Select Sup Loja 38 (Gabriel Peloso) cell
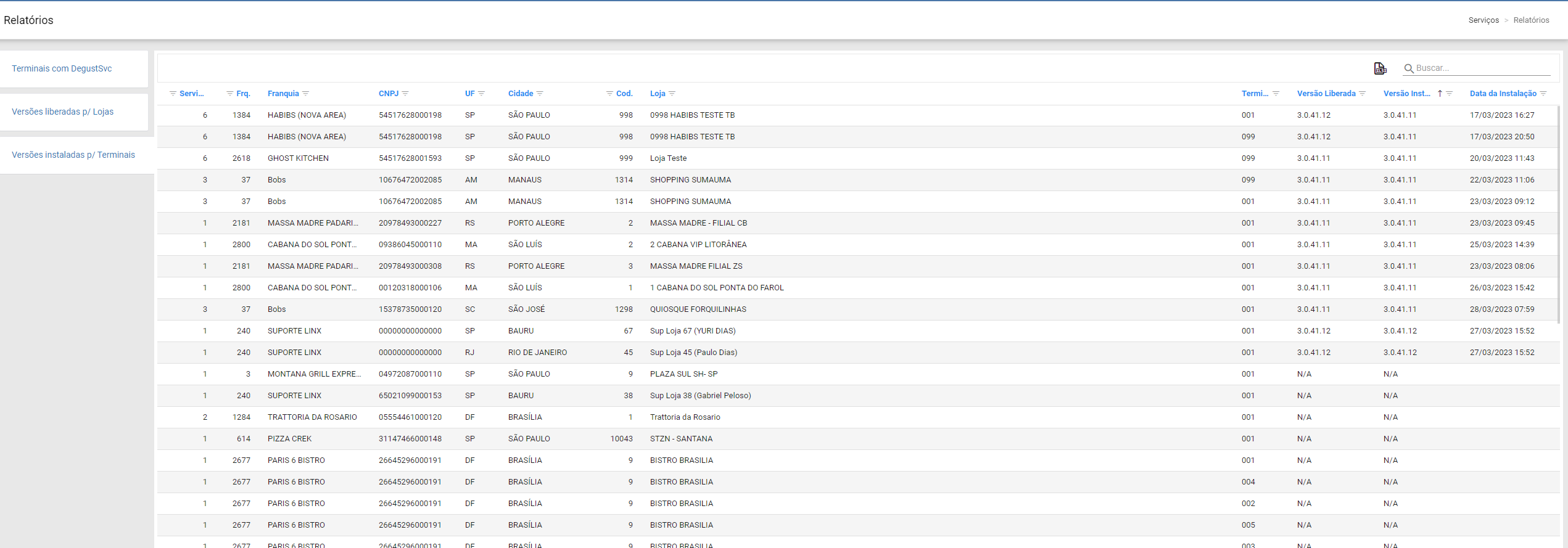The height and width of the screenshot is (548, 1568). click(700, 396)
